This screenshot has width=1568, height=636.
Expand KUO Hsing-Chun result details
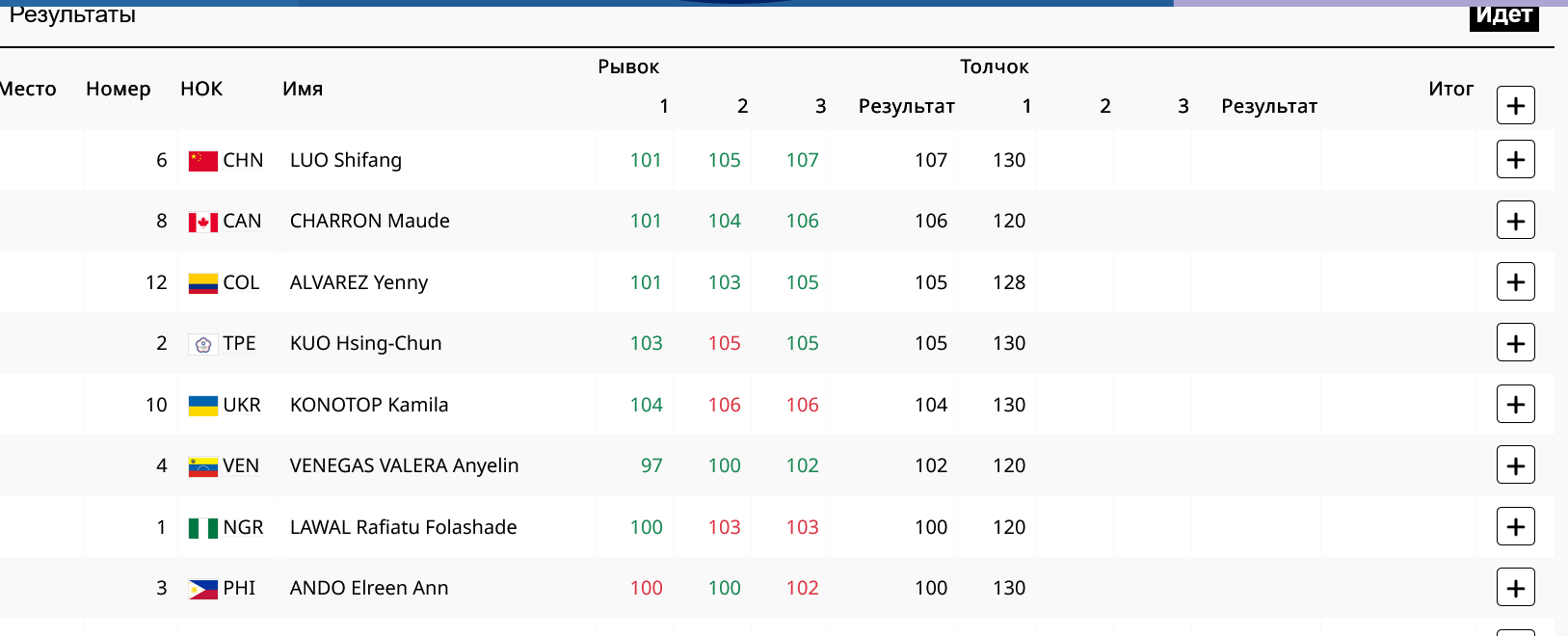tap(1515, 343)
